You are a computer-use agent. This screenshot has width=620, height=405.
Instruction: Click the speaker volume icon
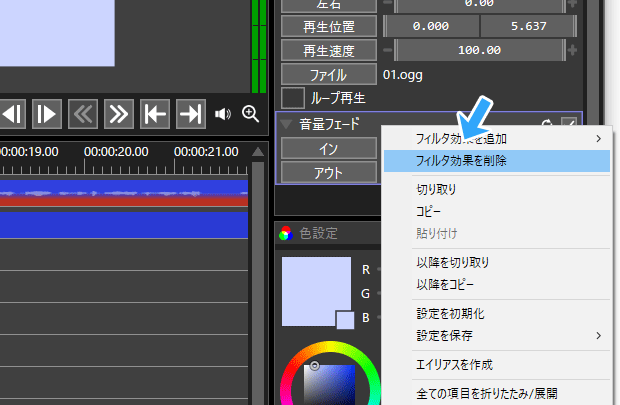click(223, 114)
